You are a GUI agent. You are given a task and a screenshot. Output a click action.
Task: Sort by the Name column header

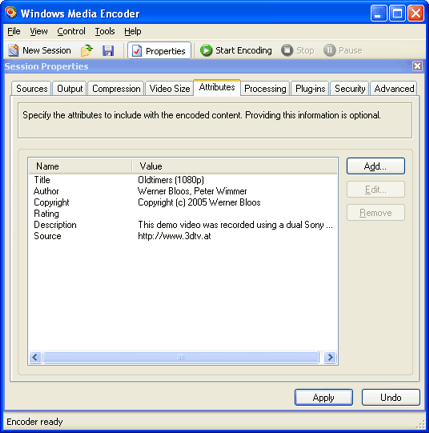point(80,166)
